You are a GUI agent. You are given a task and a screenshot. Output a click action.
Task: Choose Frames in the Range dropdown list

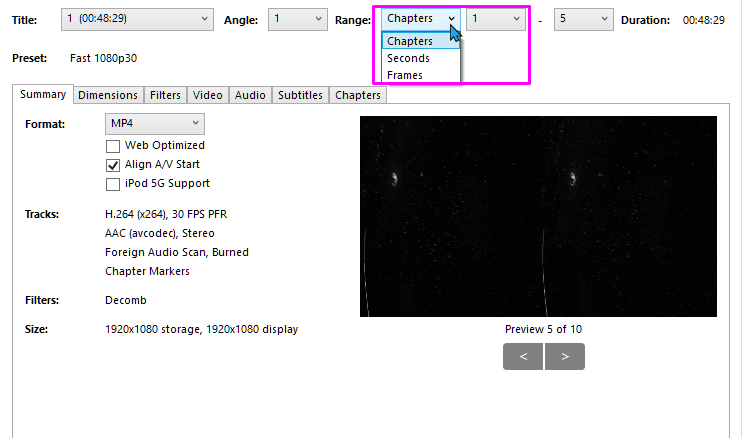pos(421,75)
